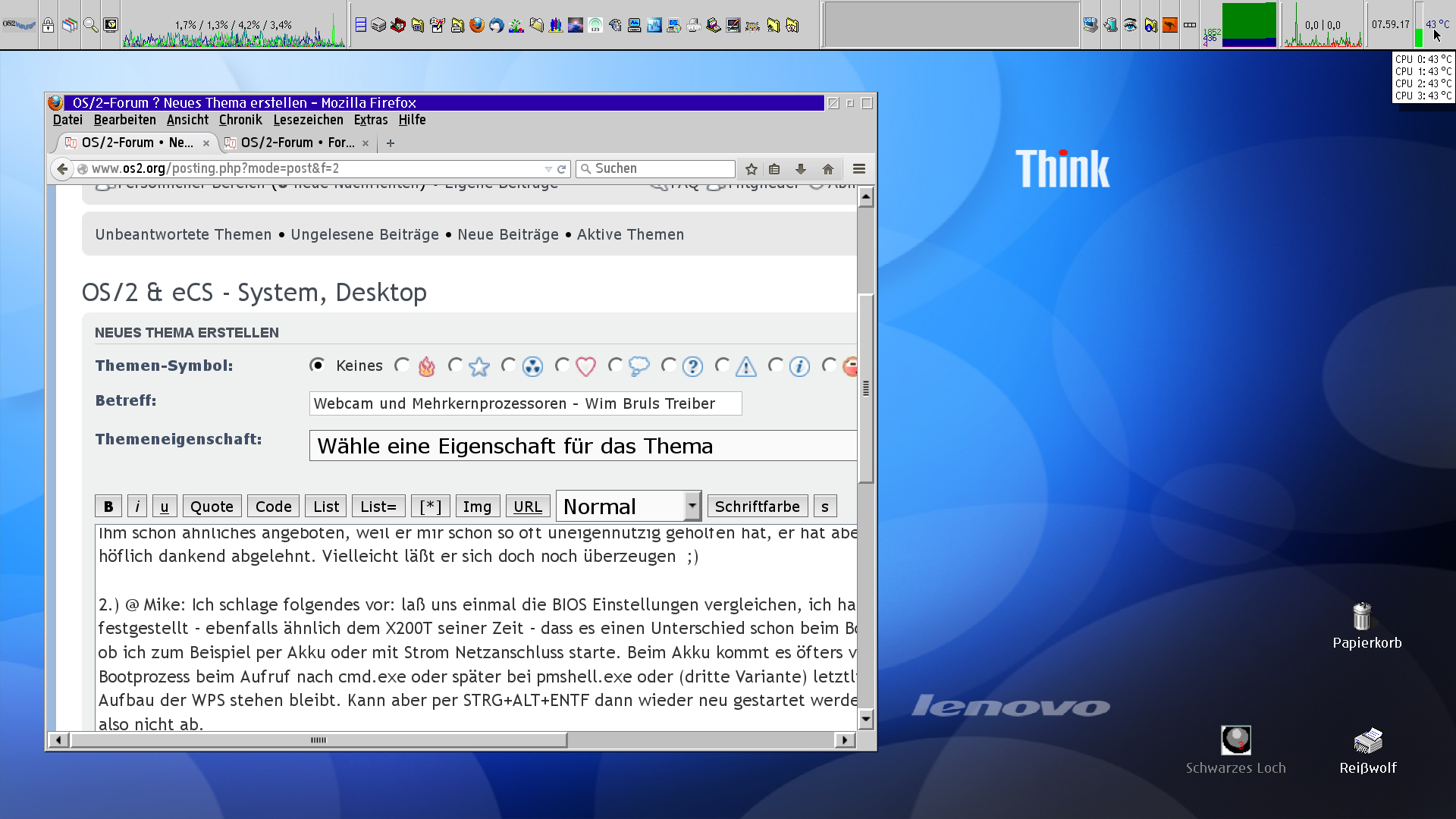The width and height of the screenshot is (1456, 819).
Task: Click the blue eye tray icon
Action: [x=1131, y=25]
